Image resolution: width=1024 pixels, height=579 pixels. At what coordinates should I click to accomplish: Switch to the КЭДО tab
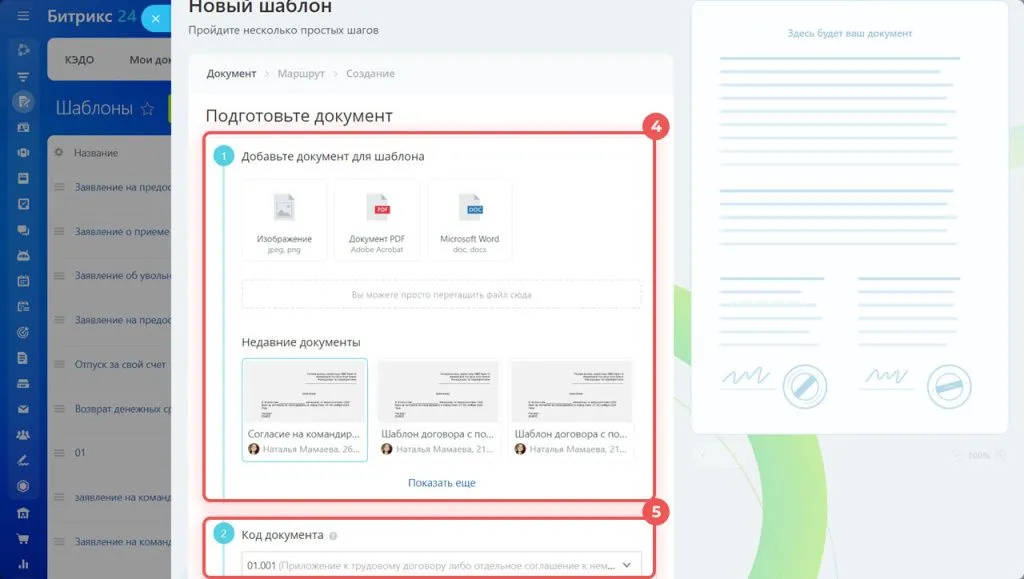point(80,60)
